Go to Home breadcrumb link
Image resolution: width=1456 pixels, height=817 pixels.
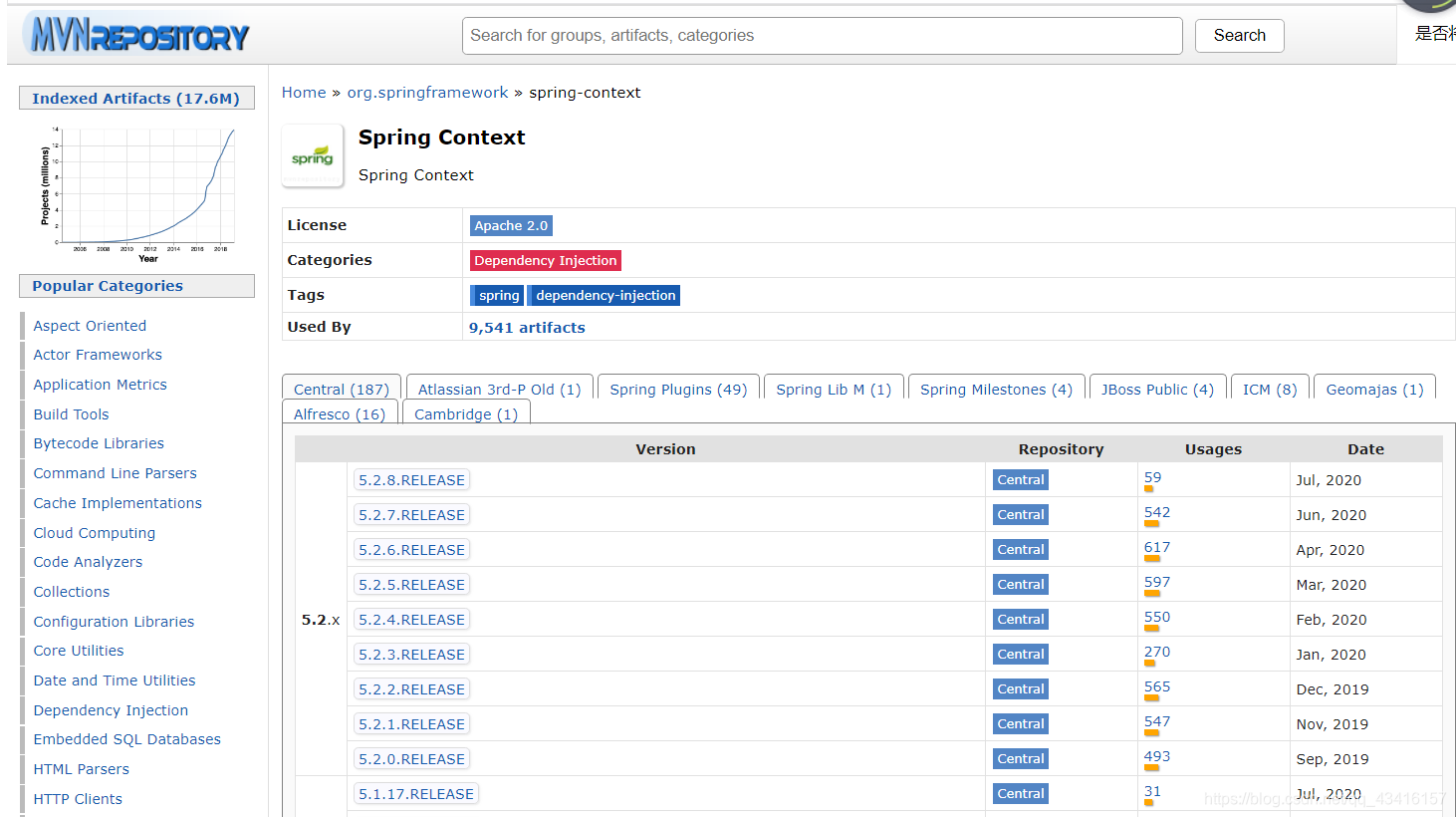pyautogui.click(x=304, y=93)
